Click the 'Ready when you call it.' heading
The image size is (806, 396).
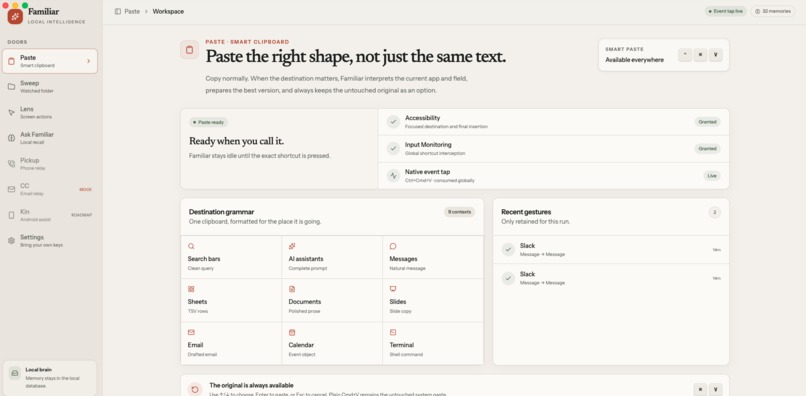236,141
